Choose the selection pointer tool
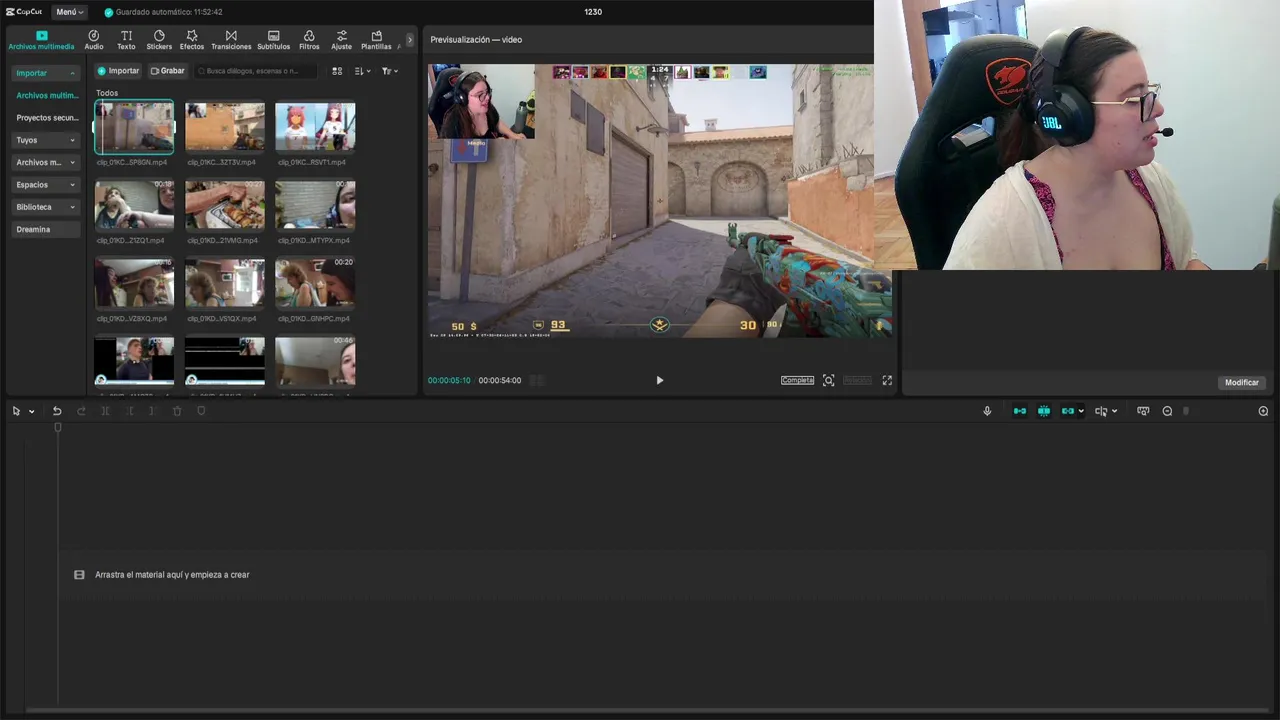The width and height of the screenshot is (1280, 720). [16, 411]
